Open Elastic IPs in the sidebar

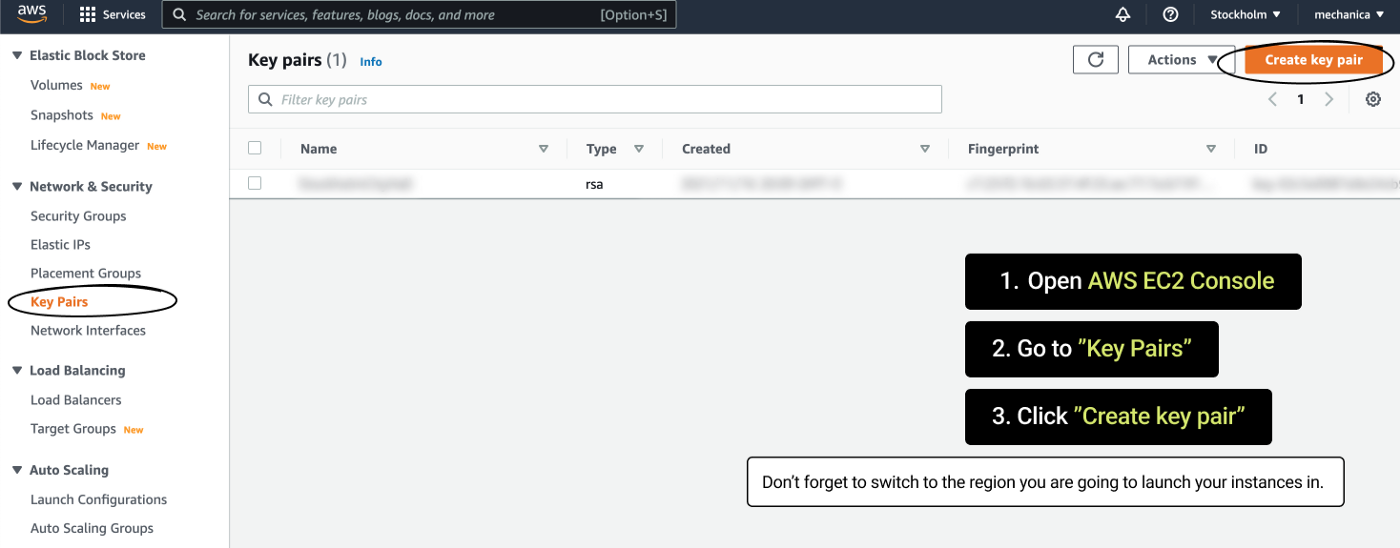click(x=60, y=245)
